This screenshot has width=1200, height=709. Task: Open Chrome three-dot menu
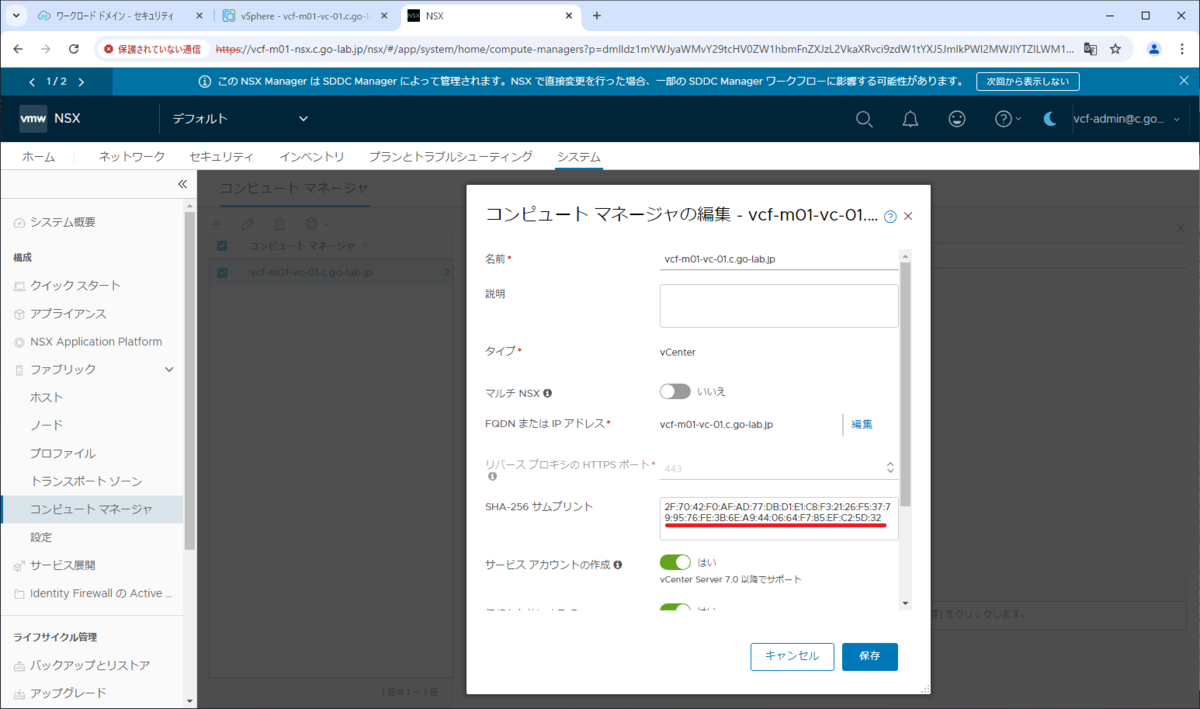tap(1183, 48)
